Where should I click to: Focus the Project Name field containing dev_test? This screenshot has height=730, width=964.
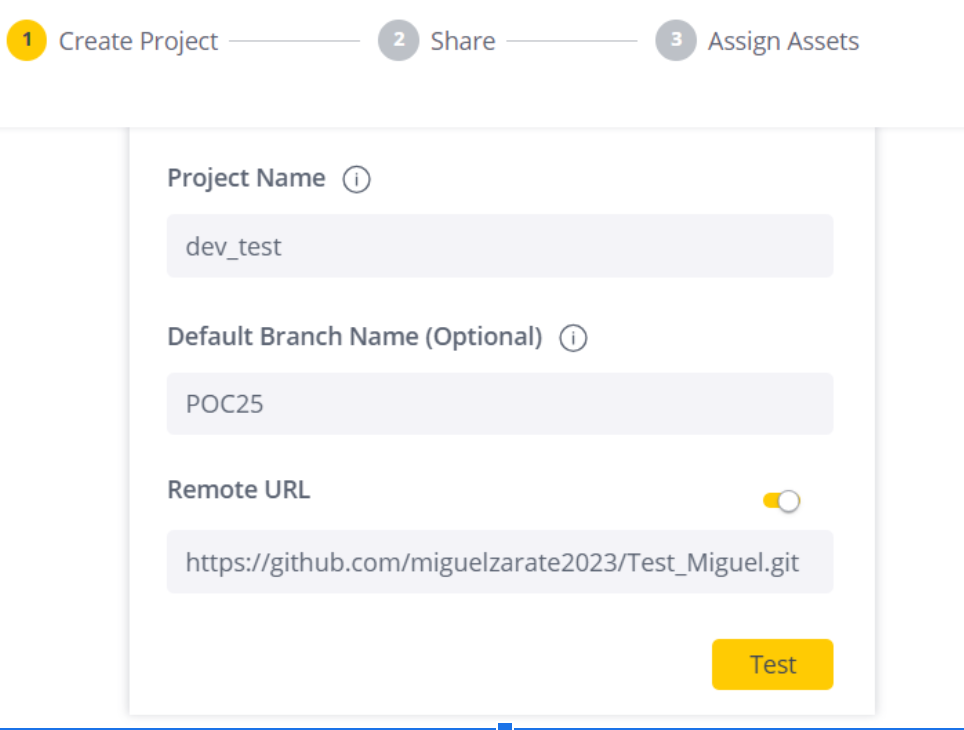point(499,246)
